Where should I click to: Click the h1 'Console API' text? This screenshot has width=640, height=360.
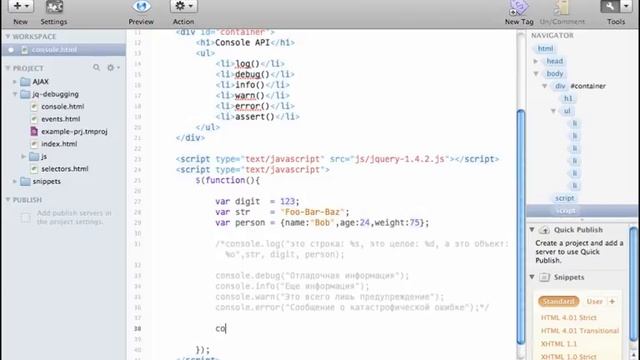point(242,43)
